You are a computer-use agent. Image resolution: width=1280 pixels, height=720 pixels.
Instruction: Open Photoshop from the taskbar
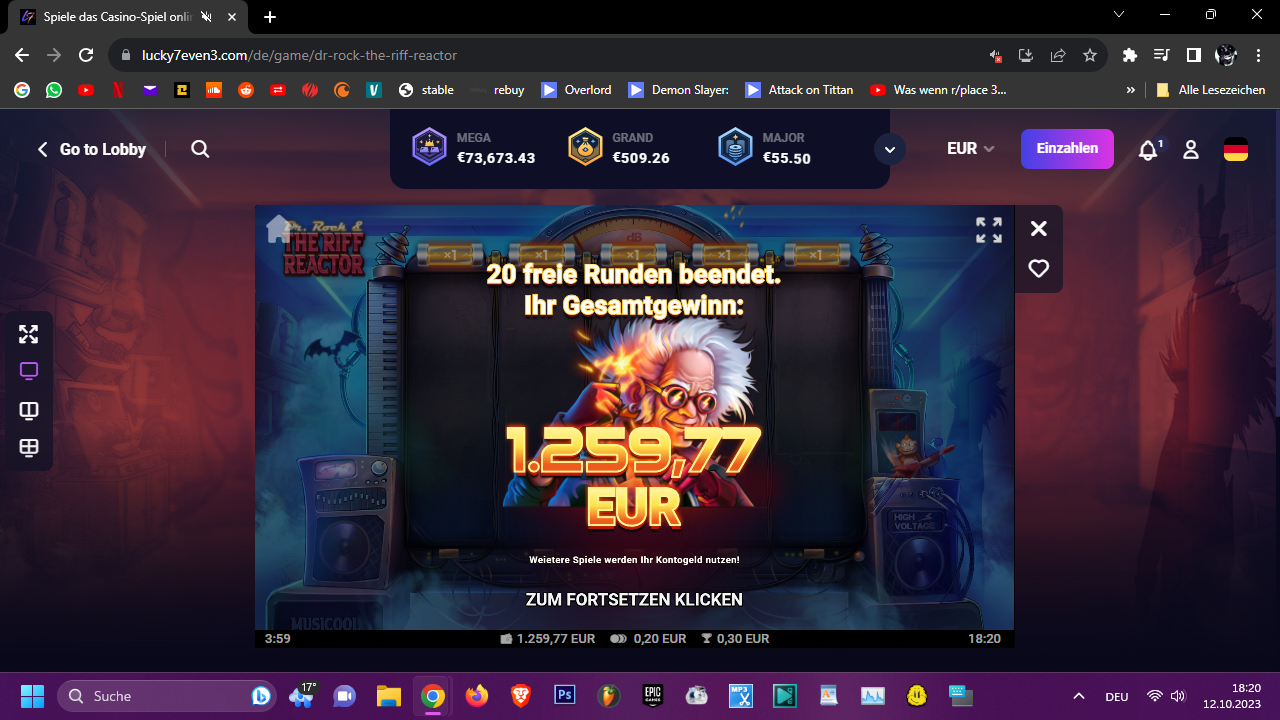point(565,696)
